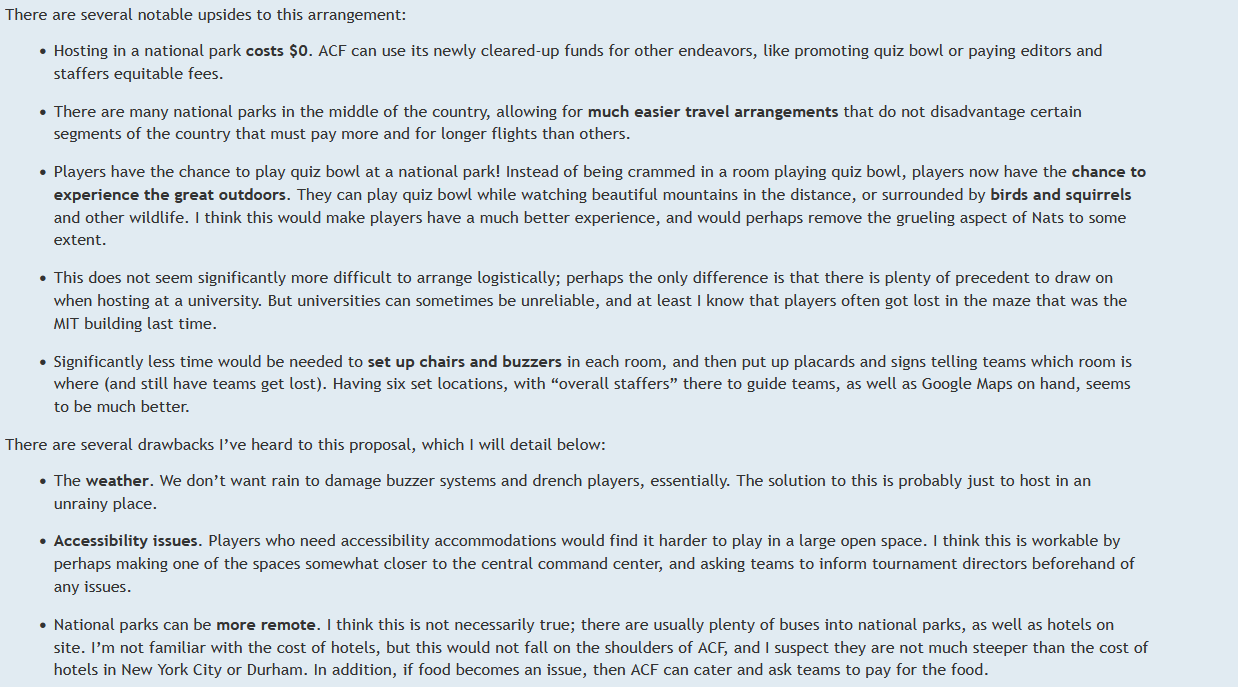Click the bold words "birds and squirrels"
The width and height of the screenshot is (1238, 687).
[1061, 194]
